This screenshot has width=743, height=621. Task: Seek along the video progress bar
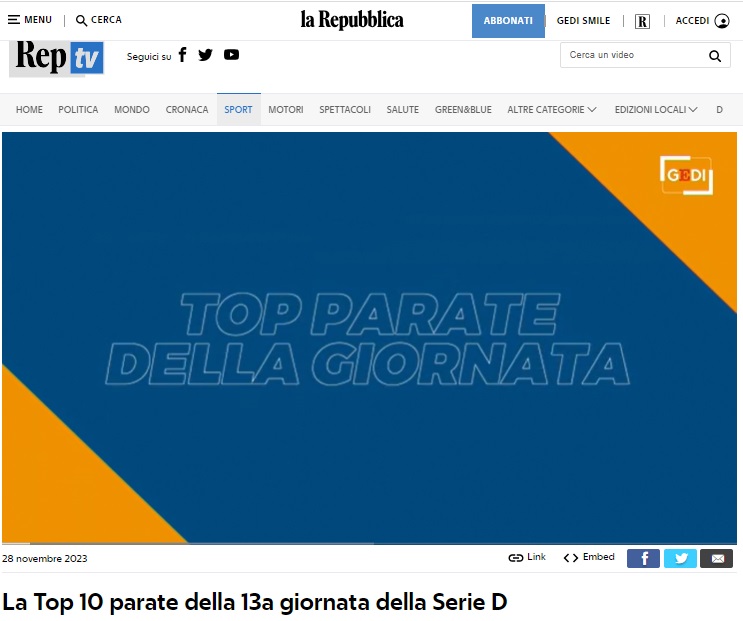click(369, 543)
